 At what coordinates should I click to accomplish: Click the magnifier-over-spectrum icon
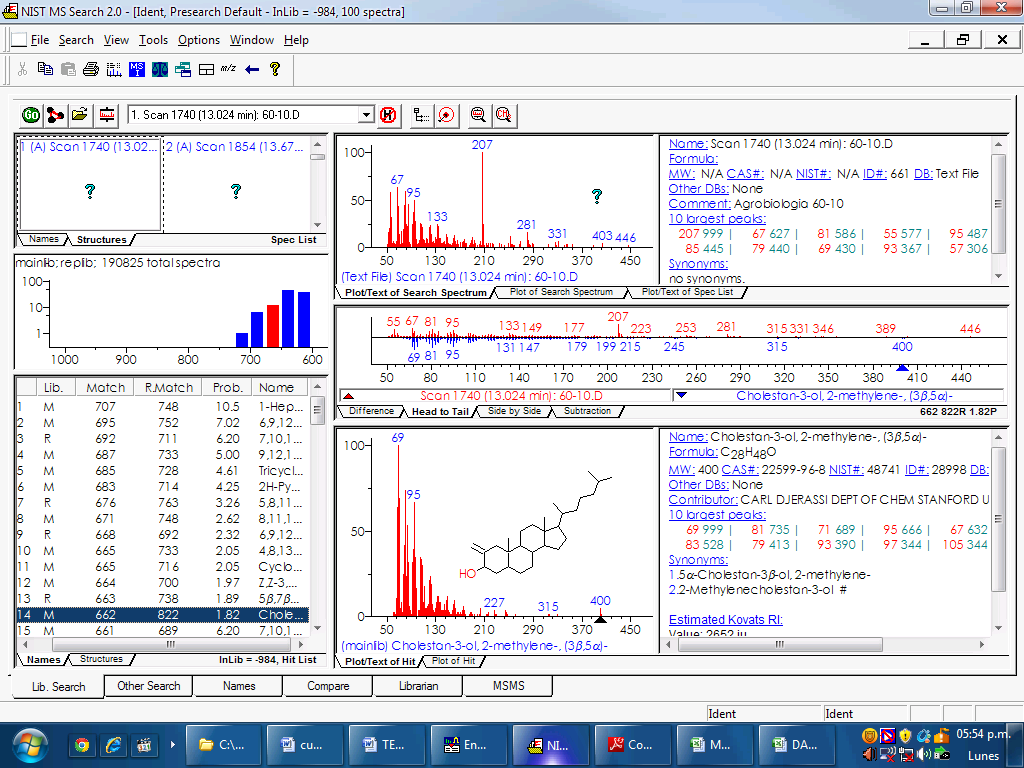coord(478,115)
